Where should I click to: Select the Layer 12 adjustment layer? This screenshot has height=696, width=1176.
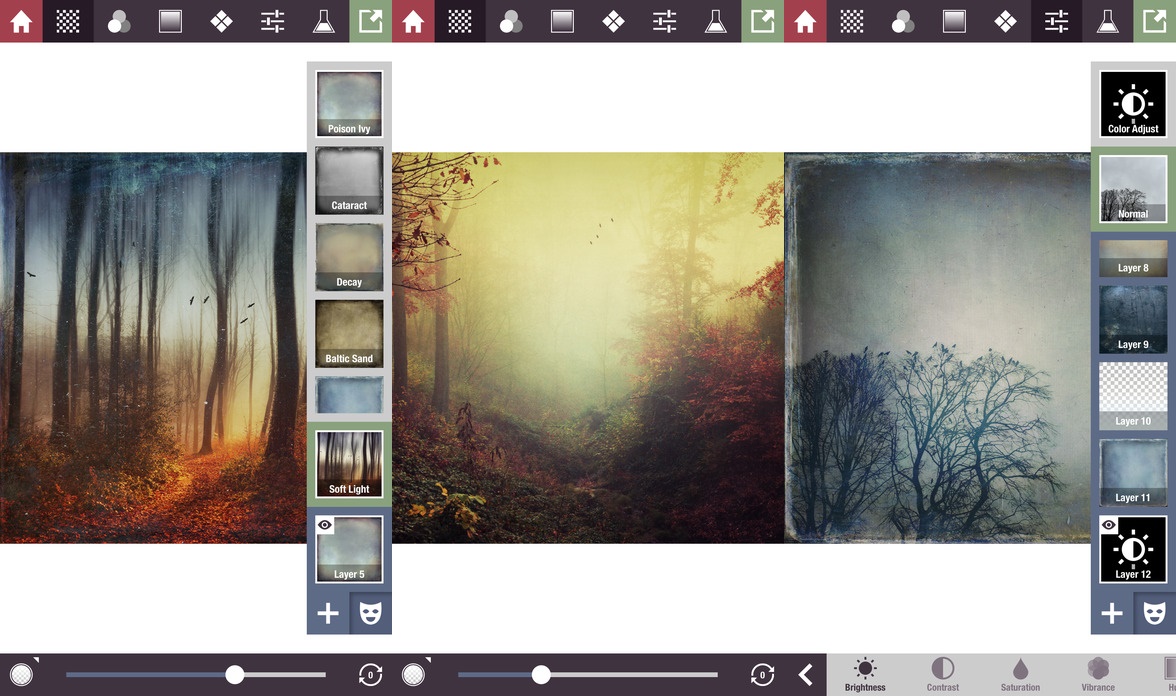tap(1132, 549)
